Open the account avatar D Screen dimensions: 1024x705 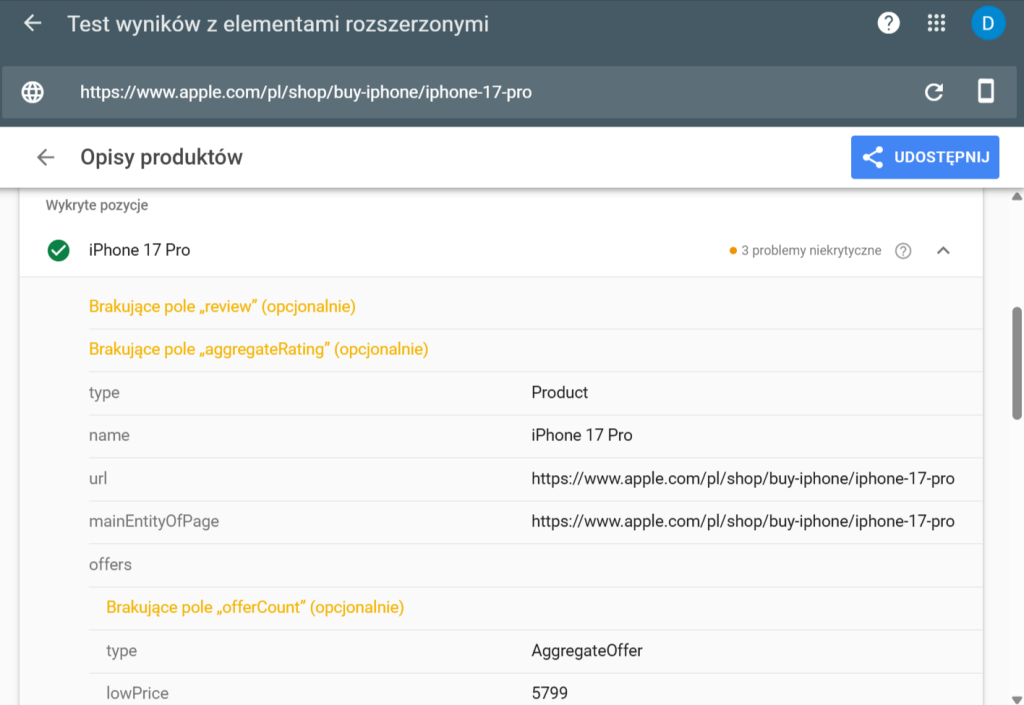987,23
